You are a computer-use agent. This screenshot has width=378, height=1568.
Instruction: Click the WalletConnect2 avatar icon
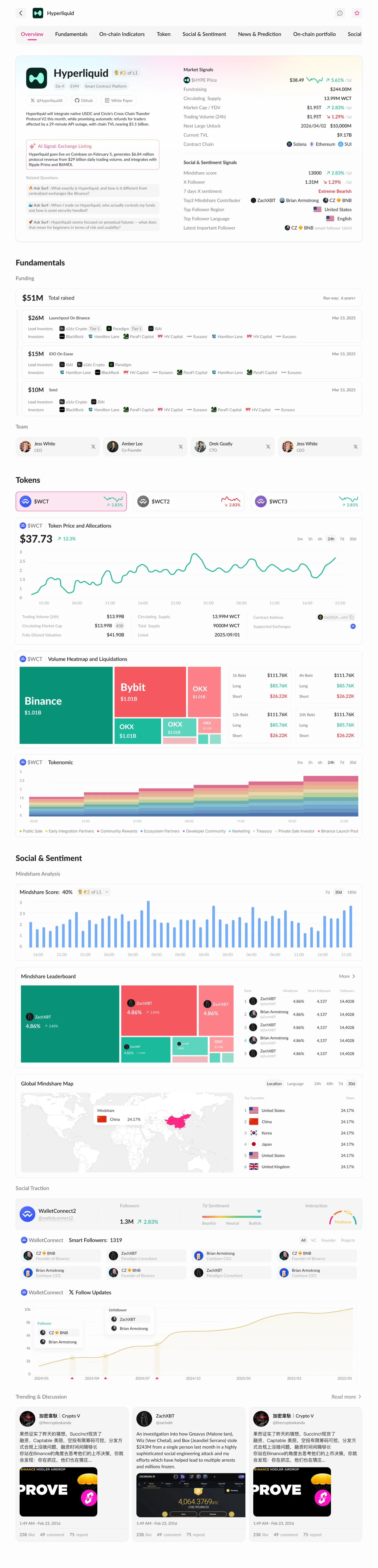[x=27, y=1214]
